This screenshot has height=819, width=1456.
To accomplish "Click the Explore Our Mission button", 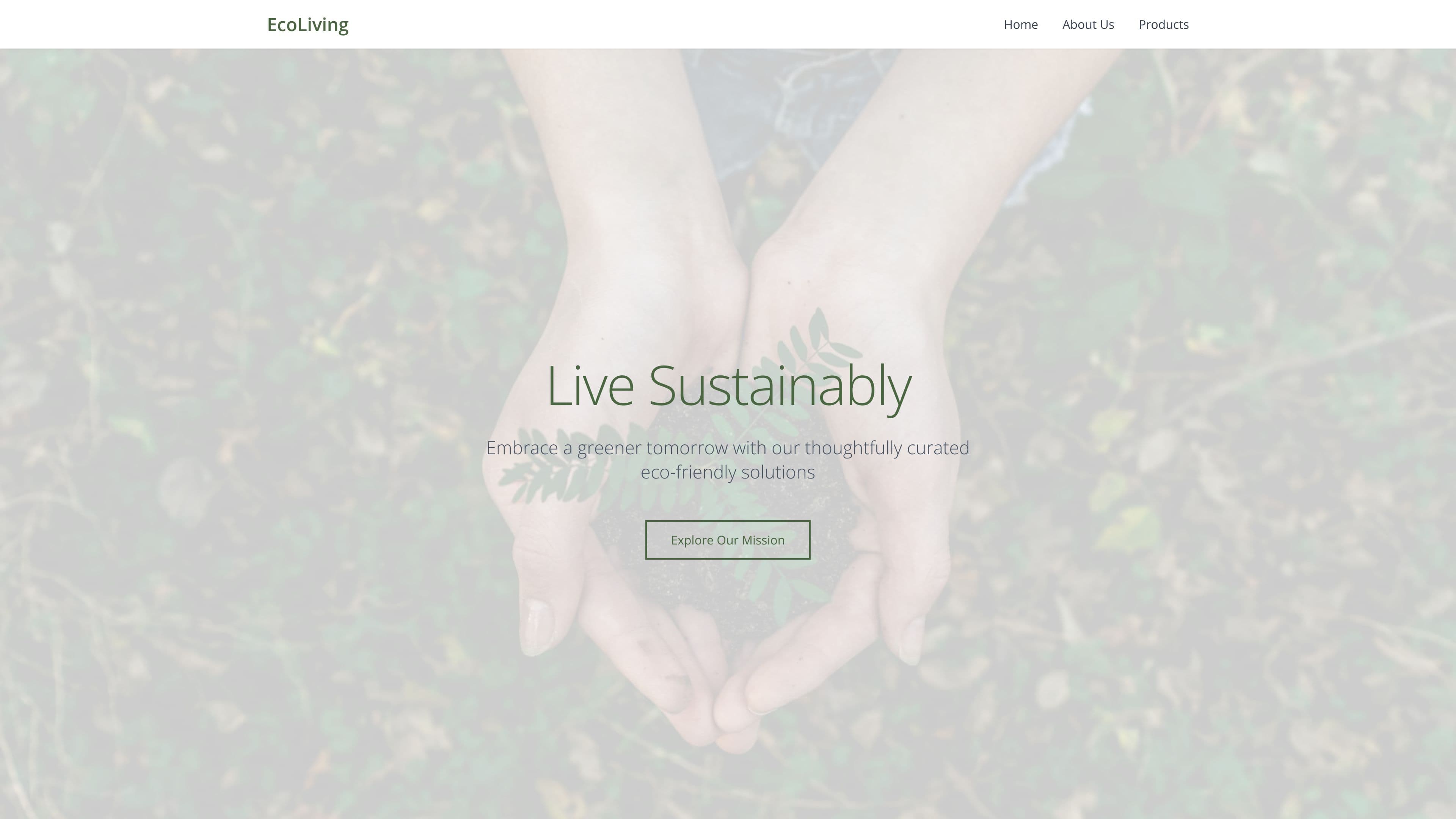I will (728, 540).
